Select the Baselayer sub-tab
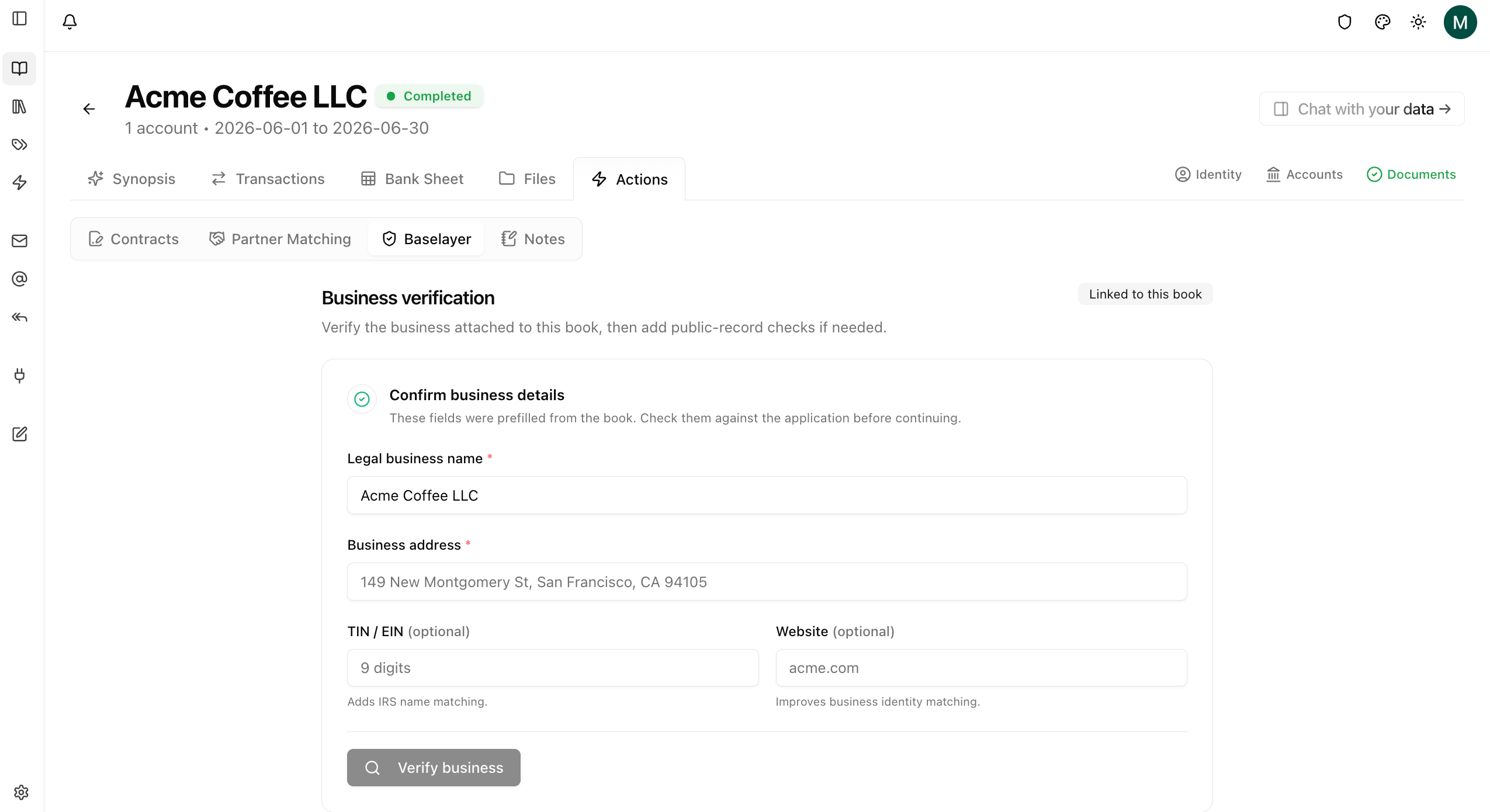The width and height of the screenshot is (1490, 812). (x=426, y=239)
